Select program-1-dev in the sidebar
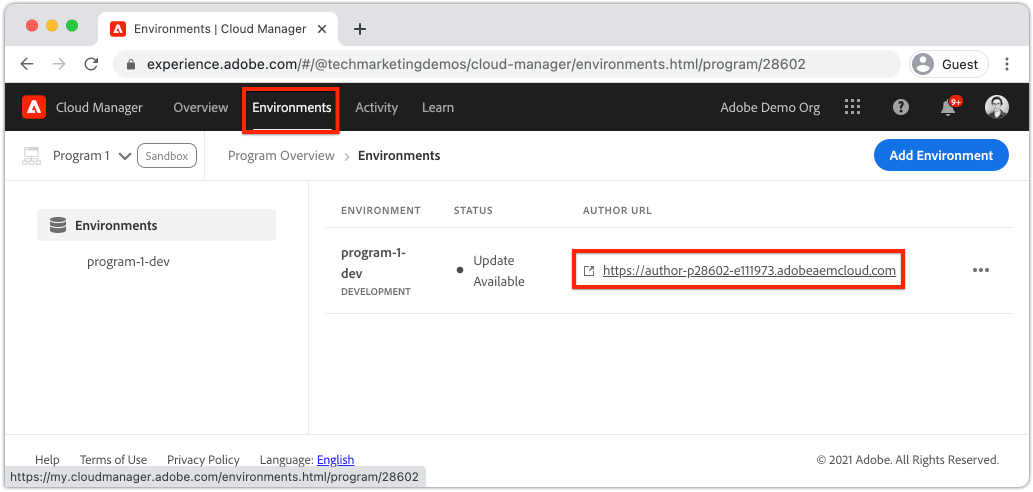Screen dimensions: 1033x492 pyautogui.click(x=128, y=262)
